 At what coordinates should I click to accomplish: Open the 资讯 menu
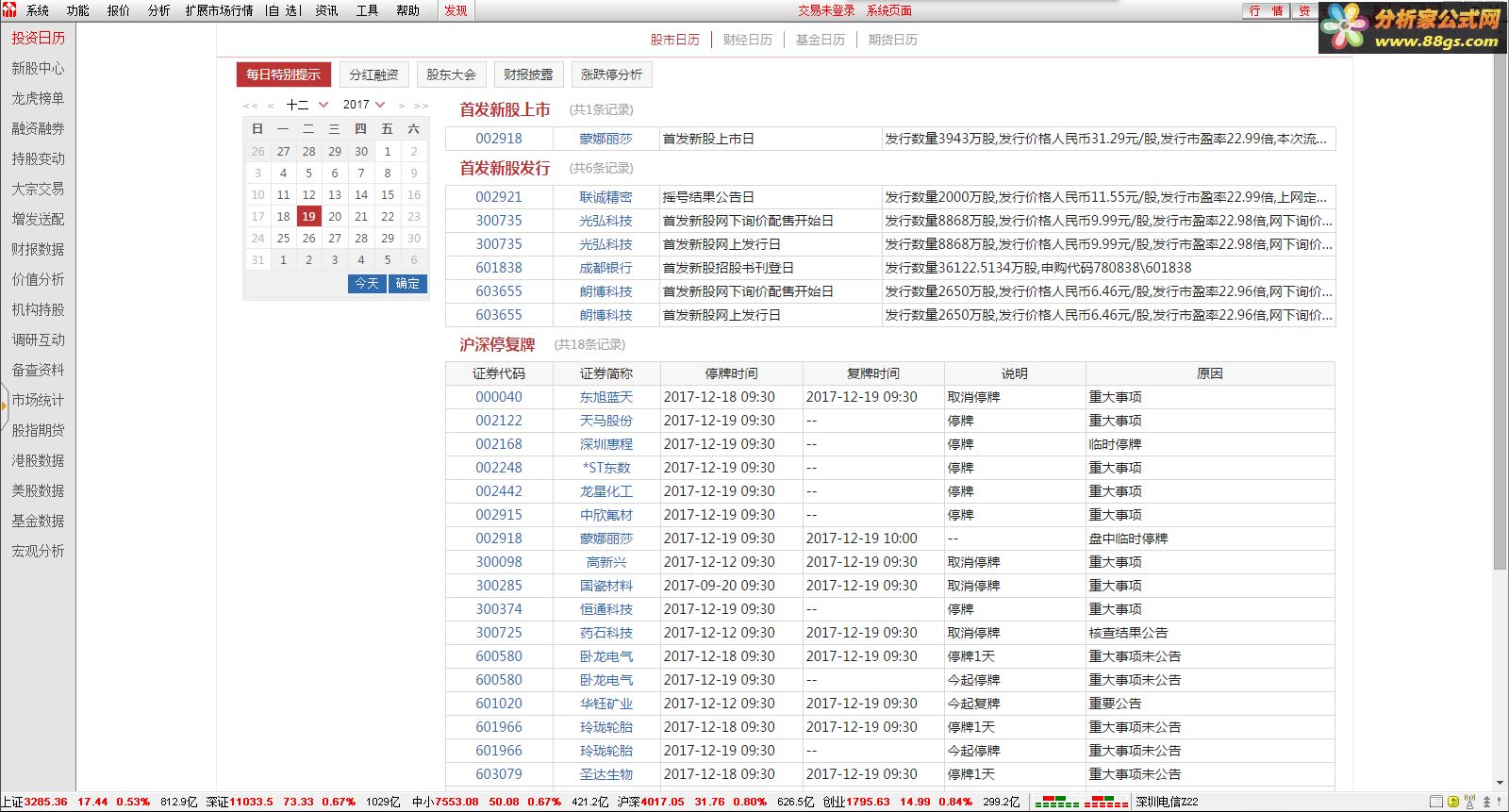click(327, 10)
